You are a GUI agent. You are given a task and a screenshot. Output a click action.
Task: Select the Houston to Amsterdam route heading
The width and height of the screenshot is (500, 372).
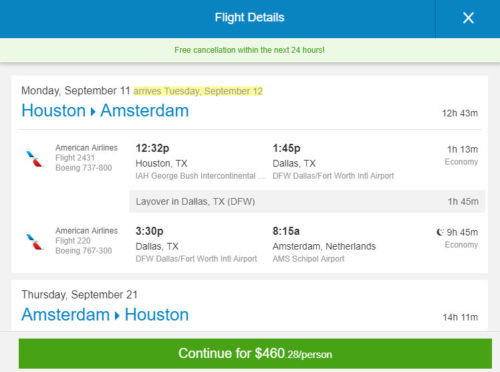click(x=105, y=111)
